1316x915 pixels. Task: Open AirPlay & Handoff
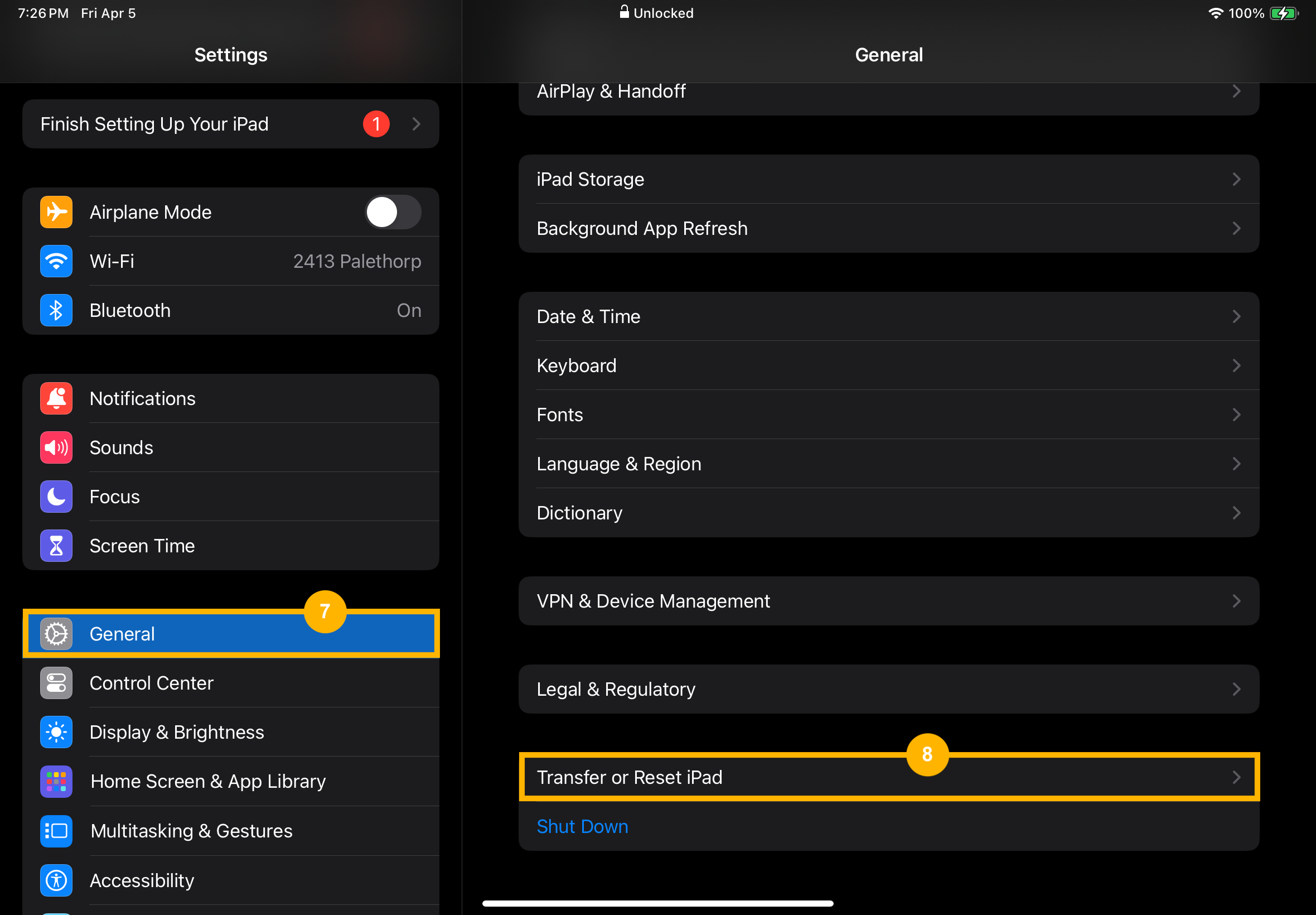889,99
